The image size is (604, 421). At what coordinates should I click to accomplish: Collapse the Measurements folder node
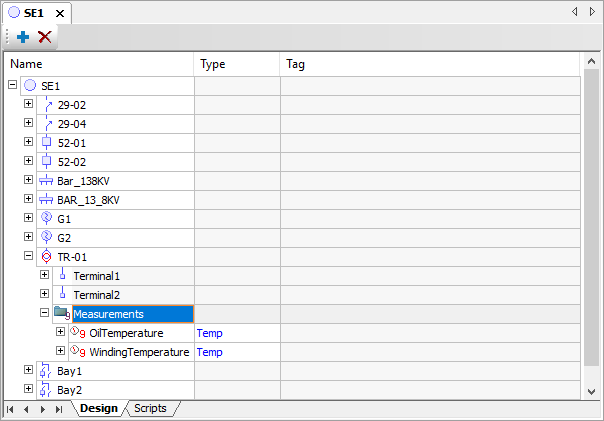click(x=45, y=313)
